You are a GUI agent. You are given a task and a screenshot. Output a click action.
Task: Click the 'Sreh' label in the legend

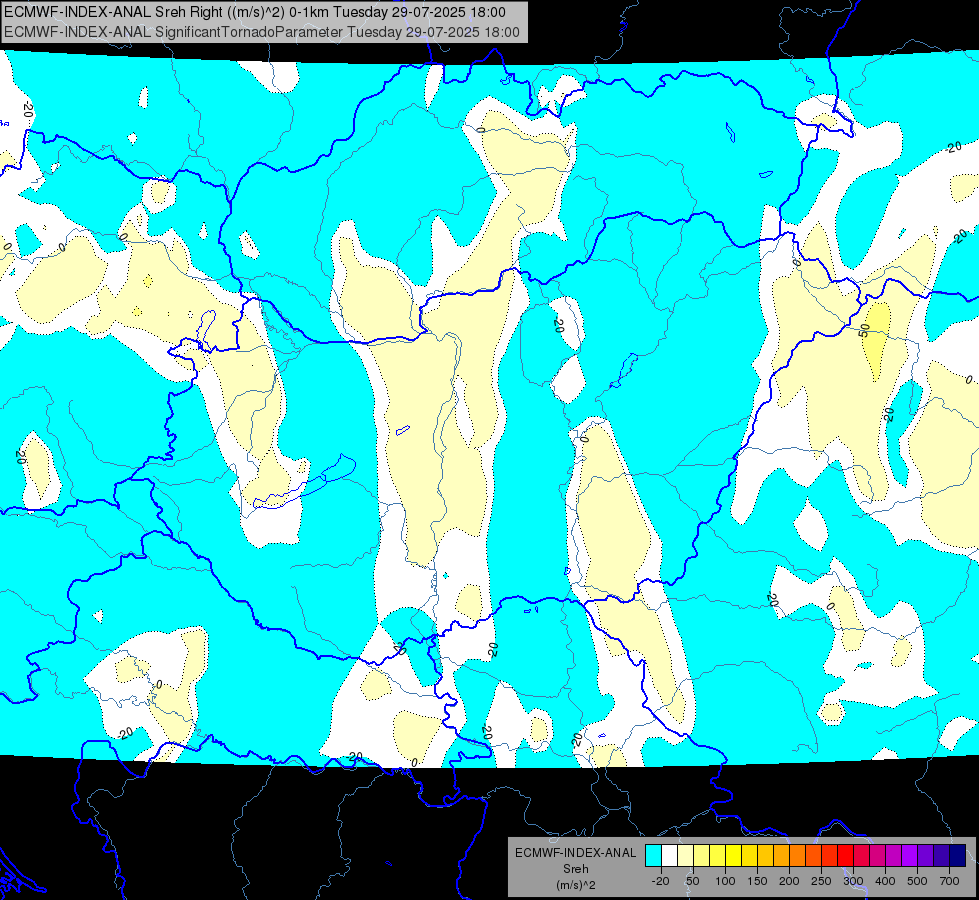point(575,869)
